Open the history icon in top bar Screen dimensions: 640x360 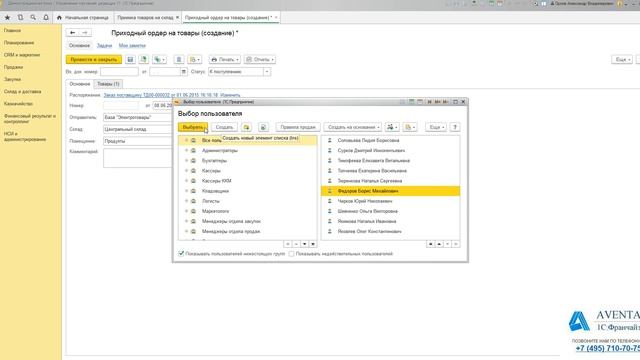[x=20, y=18]
